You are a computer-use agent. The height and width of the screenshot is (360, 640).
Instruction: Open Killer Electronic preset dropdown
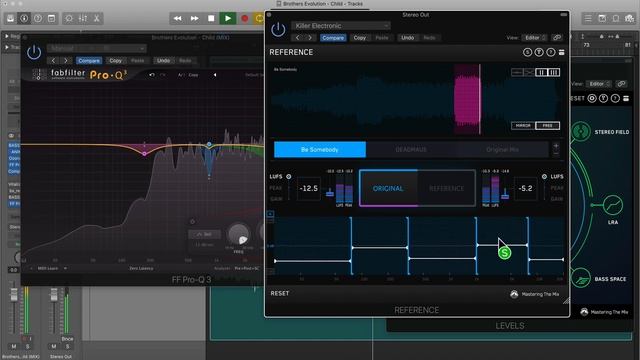[341, 26]
